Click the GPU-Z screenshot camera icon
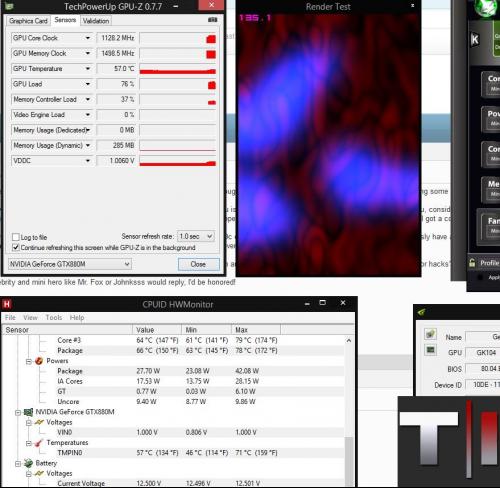The image size is (500, 488). point(213,20)
